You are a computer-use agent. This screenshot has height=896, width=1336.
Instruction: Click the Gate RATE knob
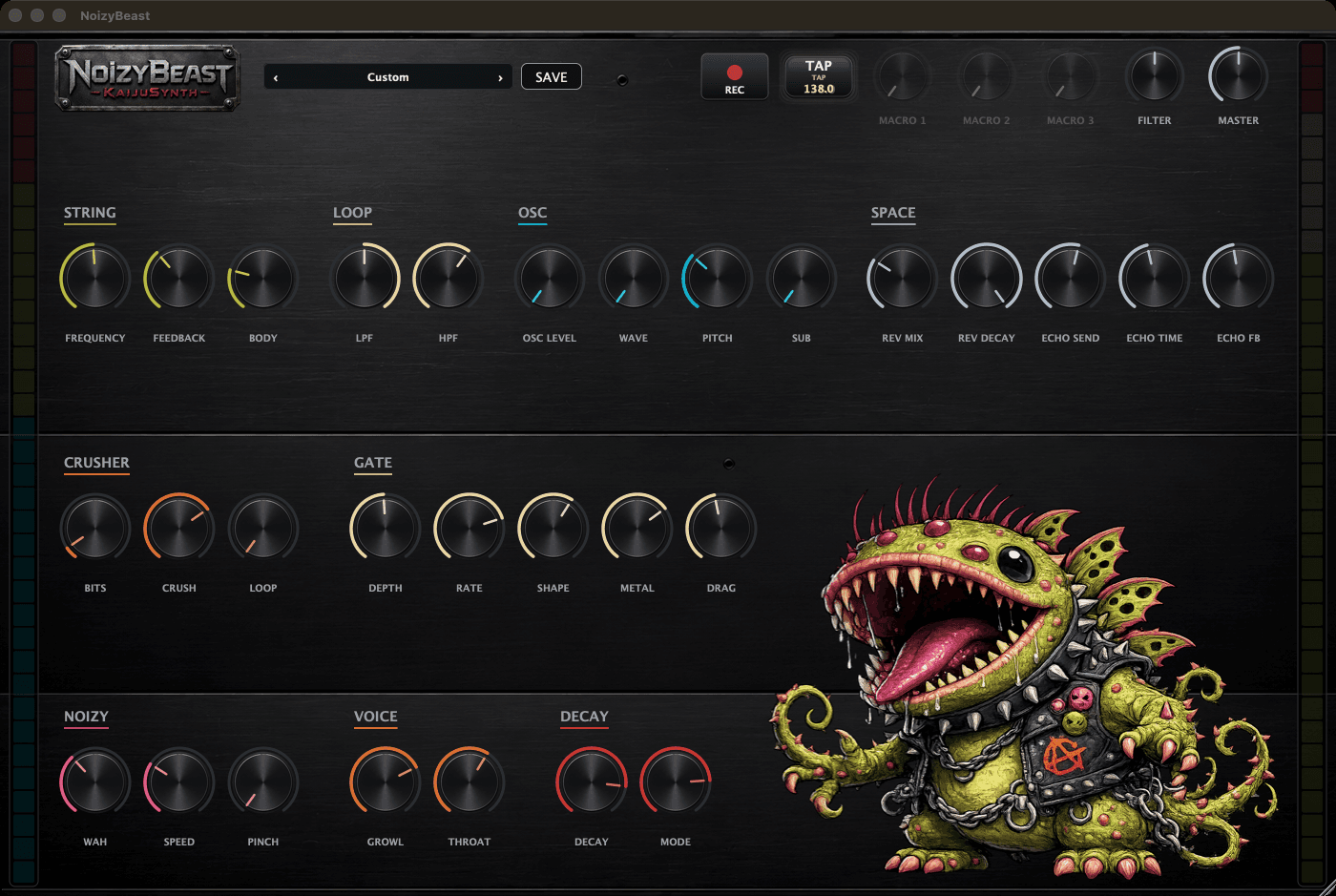click(x=470, y=529)
